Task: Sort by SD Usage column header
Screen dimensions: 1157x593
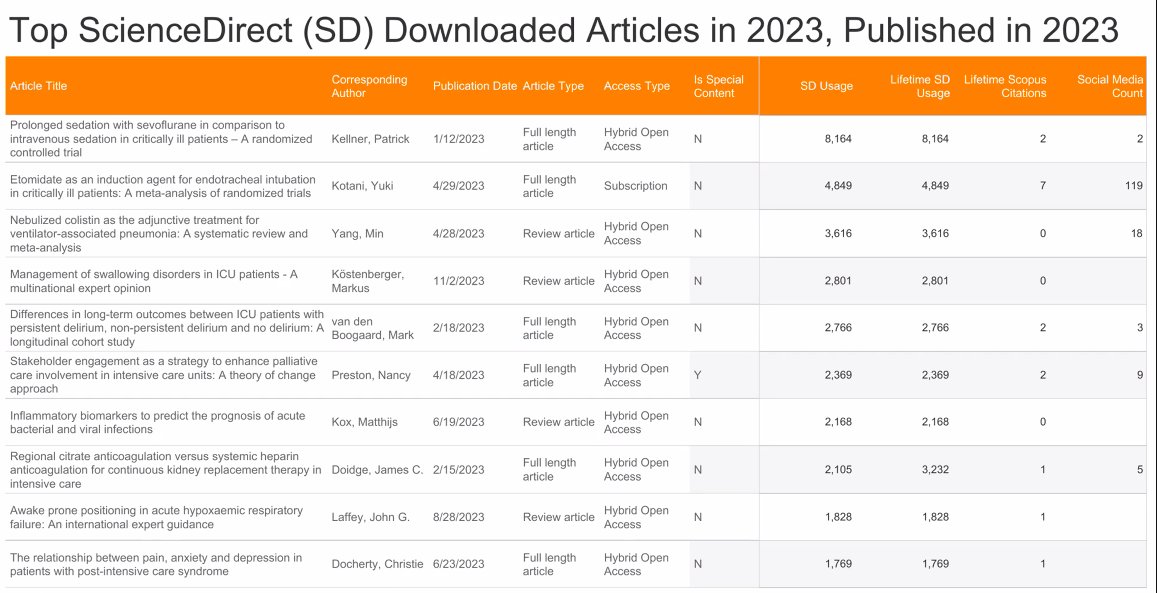Action: pos(826,86)
